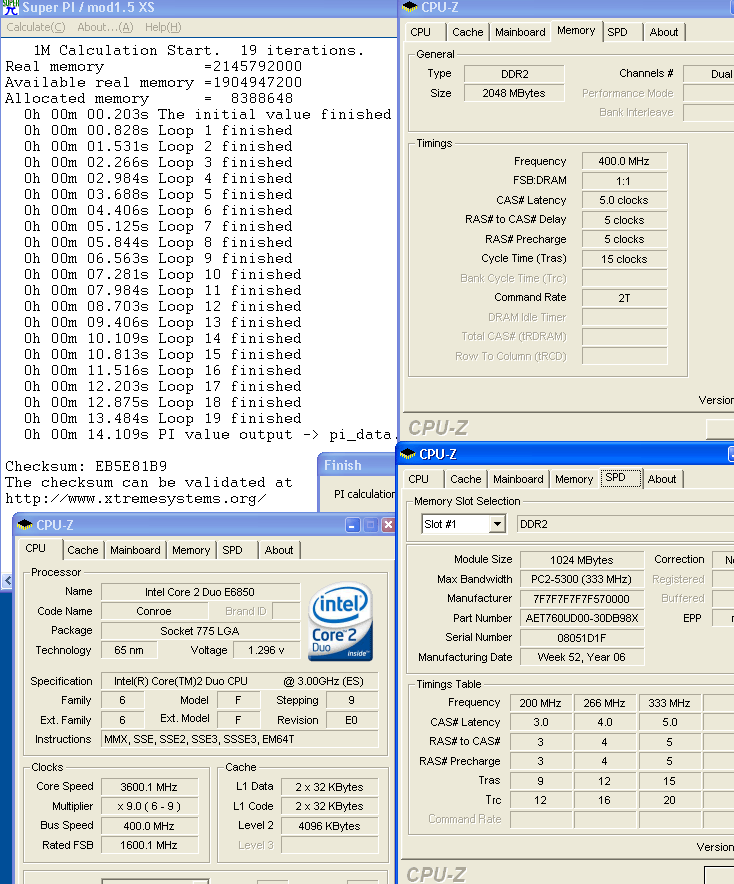Image resolution: width=734 pixels, height=884 pixels.
Task: Select Mainboard tab in the processor info window
Action: [135, 550]
